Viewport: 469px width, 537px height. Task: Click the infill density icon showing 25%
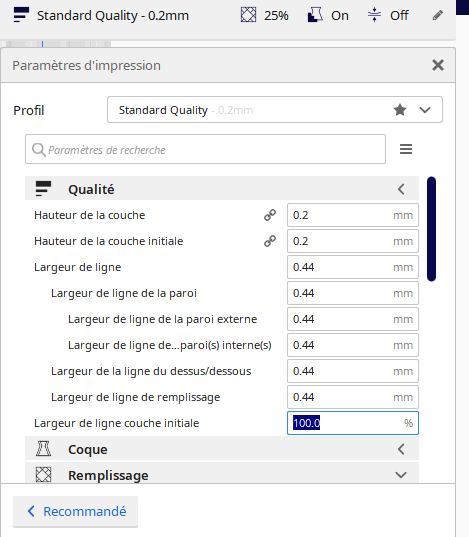click(248, 15)
